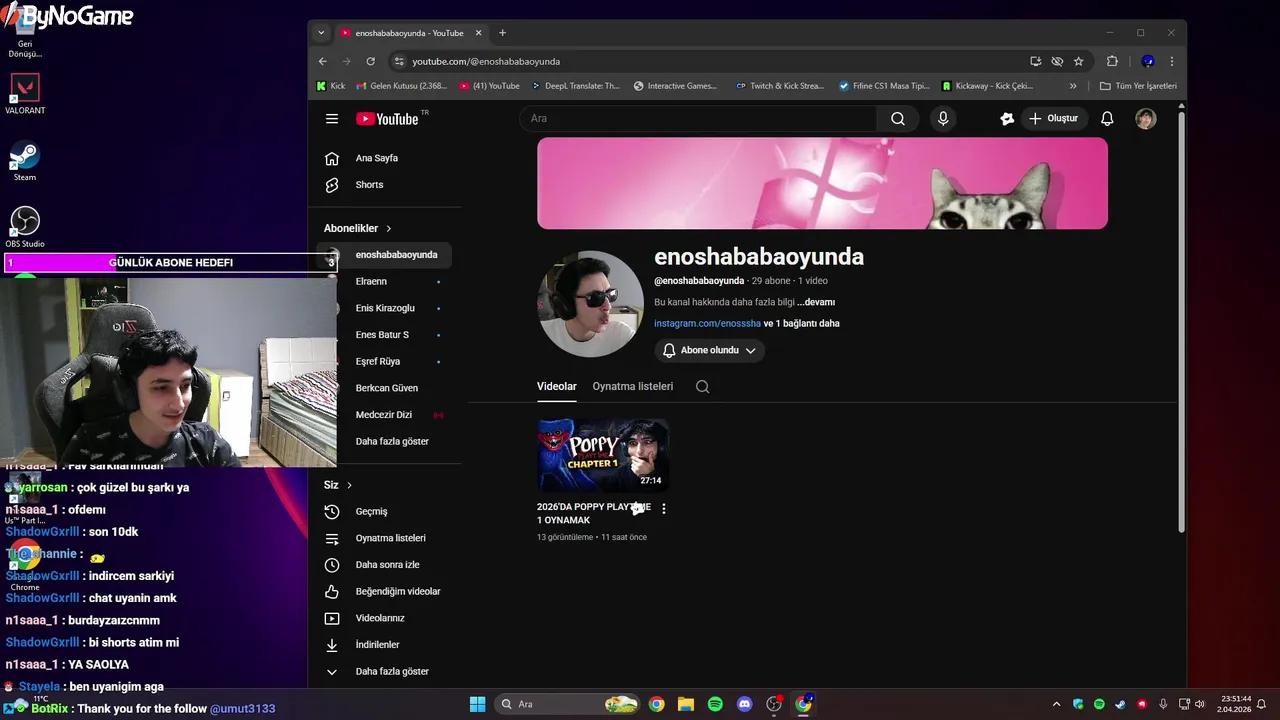The image size is (1280, 720).
Task: Show hidden system tray icons
Action: coord(1056,704)
